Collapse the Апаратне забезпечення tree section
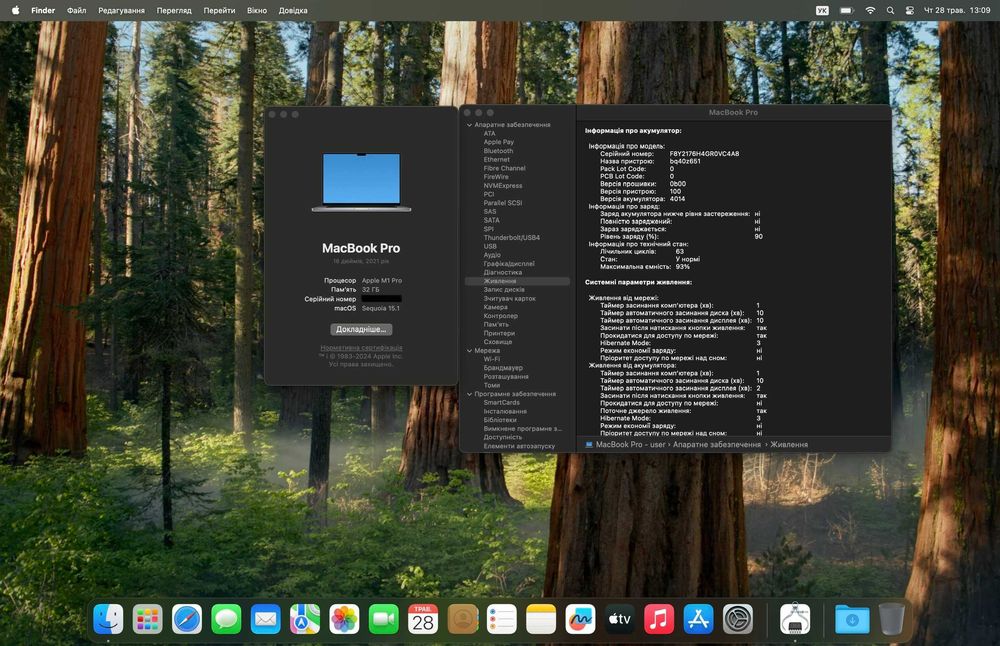 [x=469, y=125]
